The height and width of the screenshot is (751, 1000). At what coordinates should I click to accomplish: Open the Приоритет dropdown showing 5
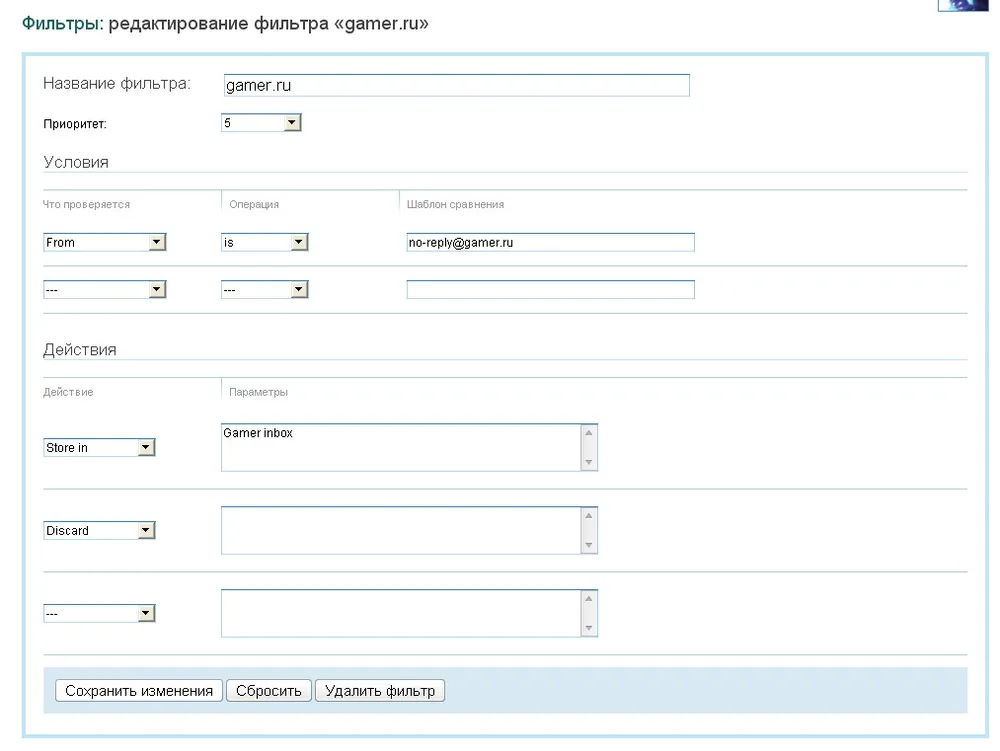click(260, 123)
